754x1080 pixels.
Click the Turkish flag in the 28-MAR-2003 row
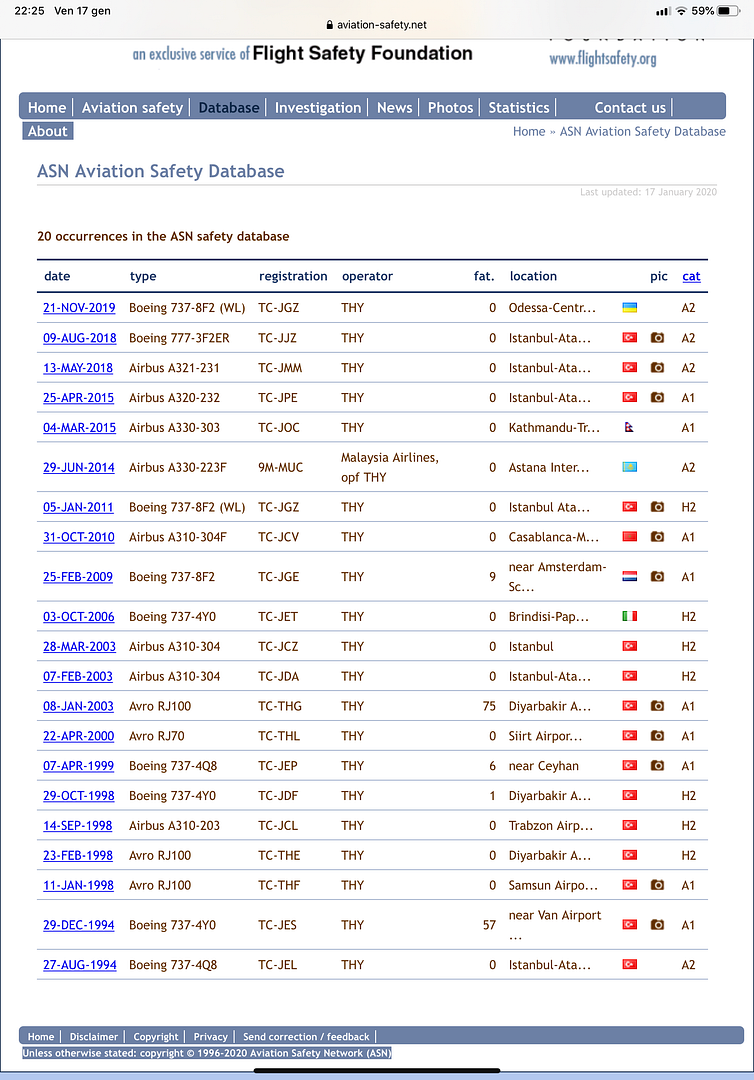pyautogui.click(x=629, y=646)
